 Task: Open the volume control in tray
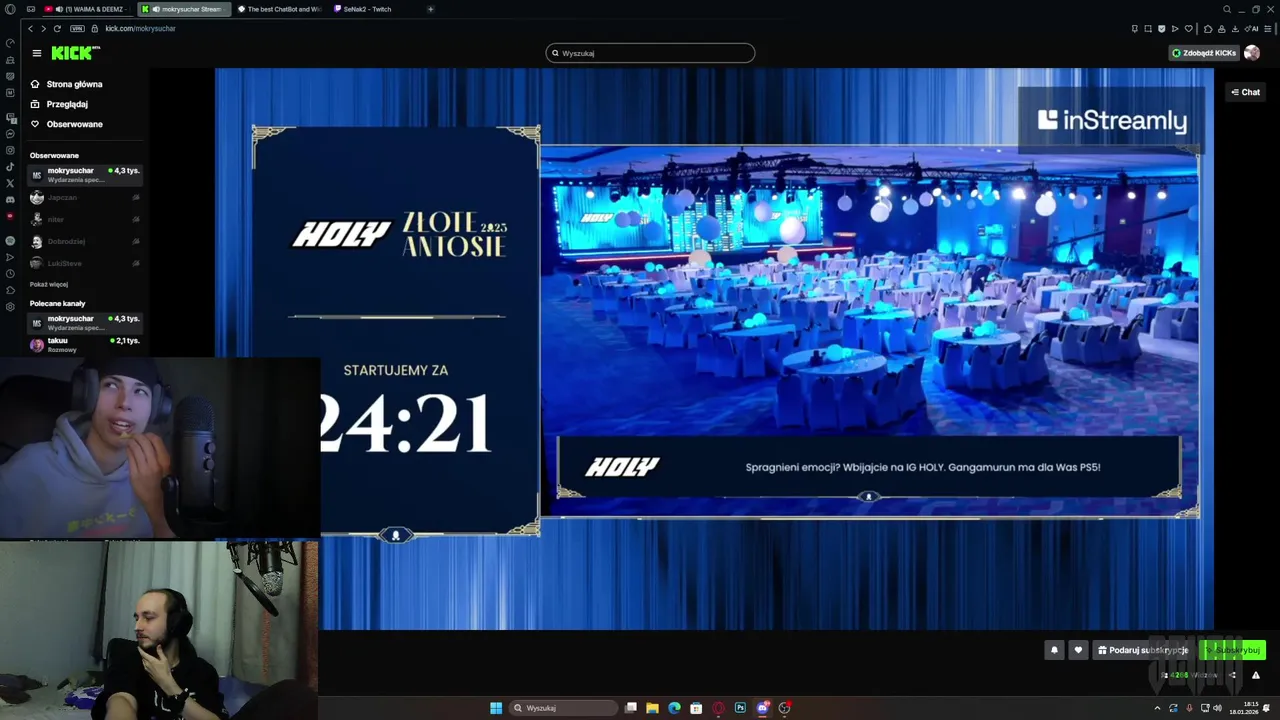point(1217,708)
